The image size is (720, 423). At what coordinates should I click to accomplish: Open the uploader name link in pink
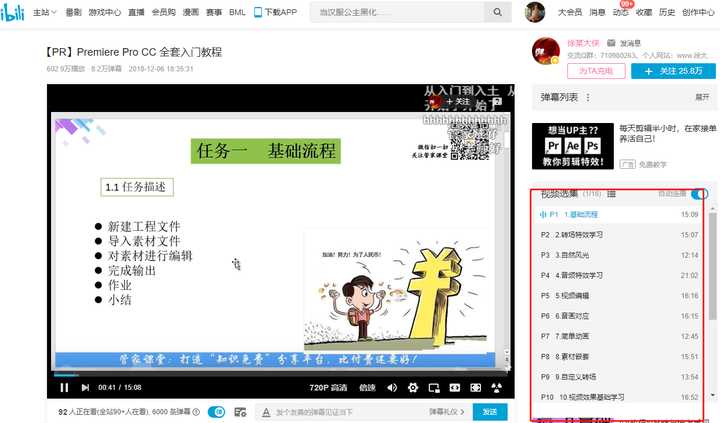(x=583, y=43)
